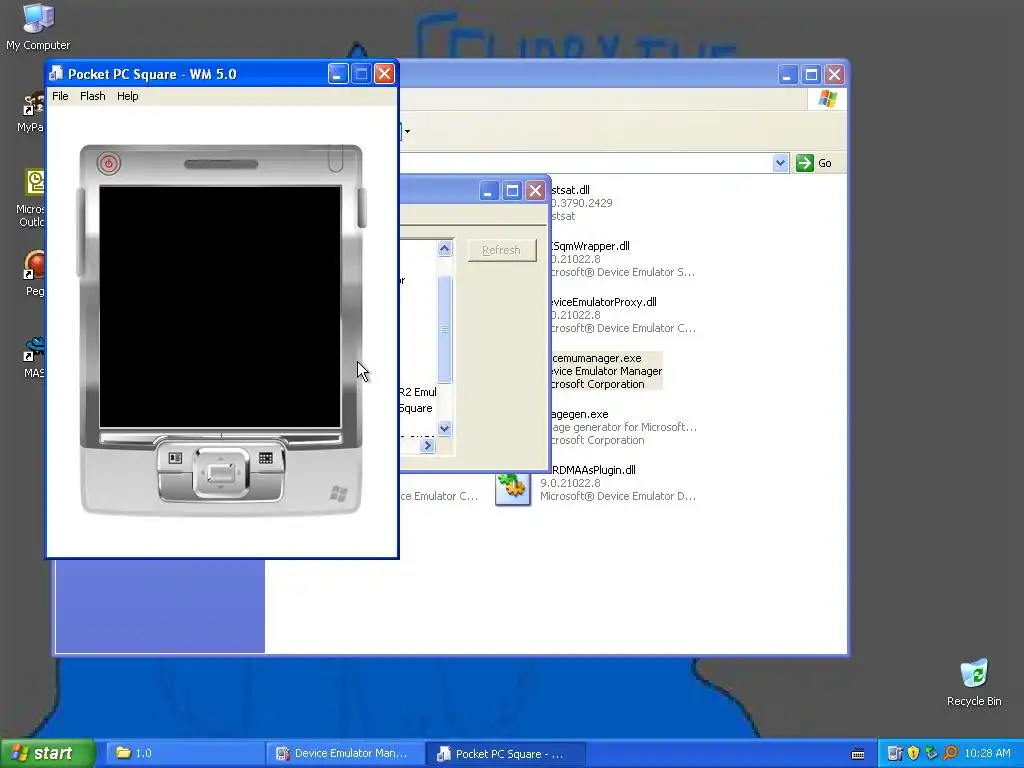The height and width of the screenshot is (768, 1024).
Task: Maximize the Explorer window behind the emulator
Action: click(811, 74)
